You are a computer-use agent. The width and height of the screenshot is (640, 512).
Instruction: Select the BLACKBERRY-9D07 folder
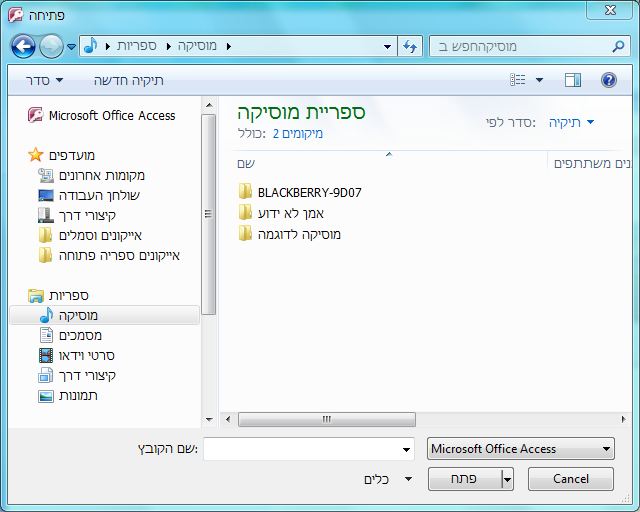[309, 192]
